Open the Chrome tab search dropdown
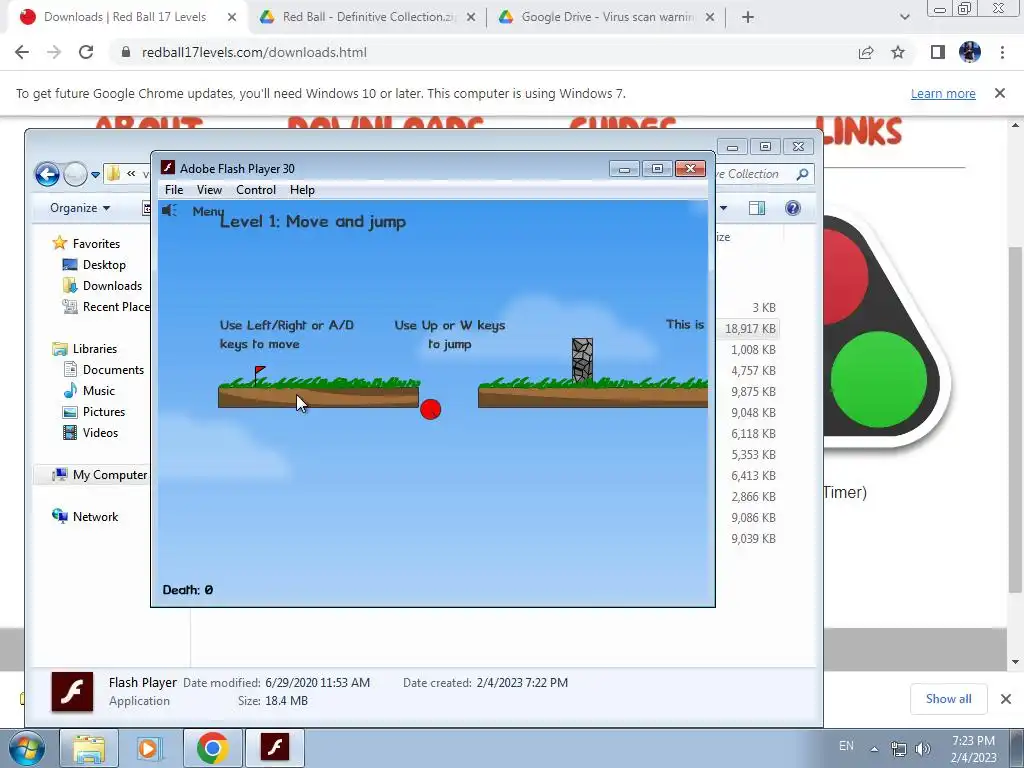This screenshot has height=768, width=1024. (904, 18)
